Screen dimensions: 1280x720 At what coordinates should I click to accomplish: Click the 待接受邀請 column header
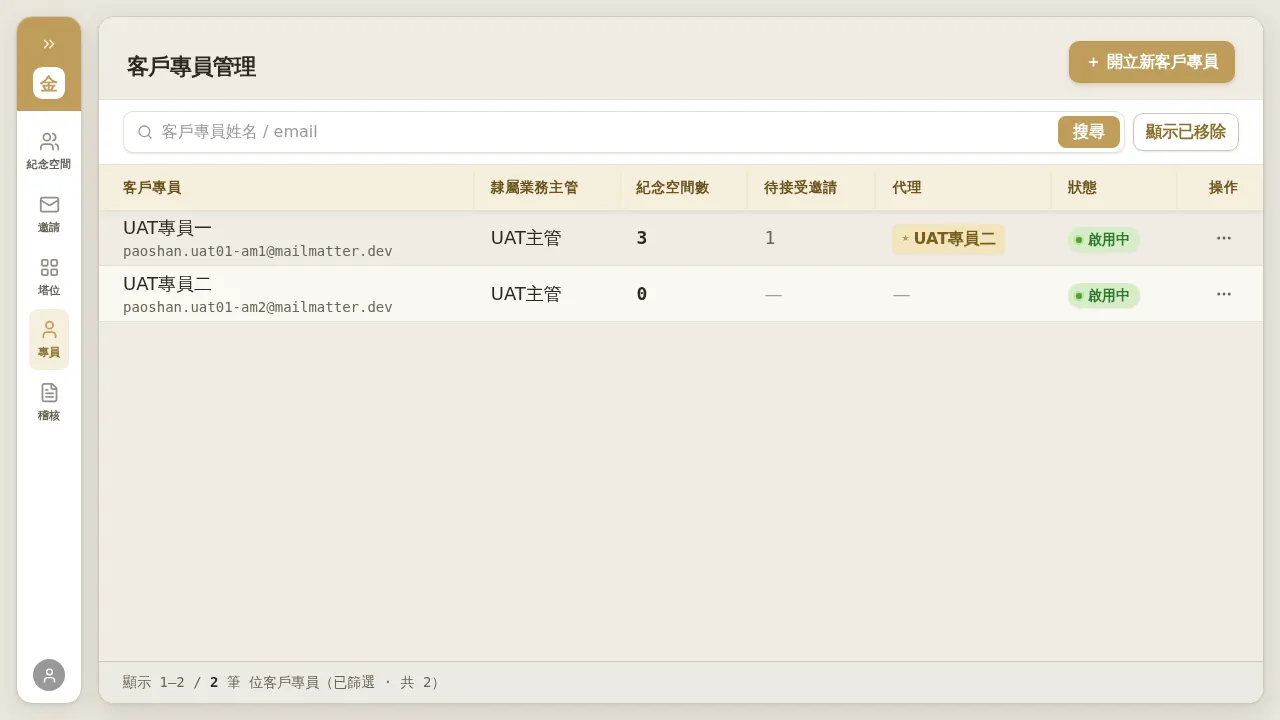(x=800, y=187)
